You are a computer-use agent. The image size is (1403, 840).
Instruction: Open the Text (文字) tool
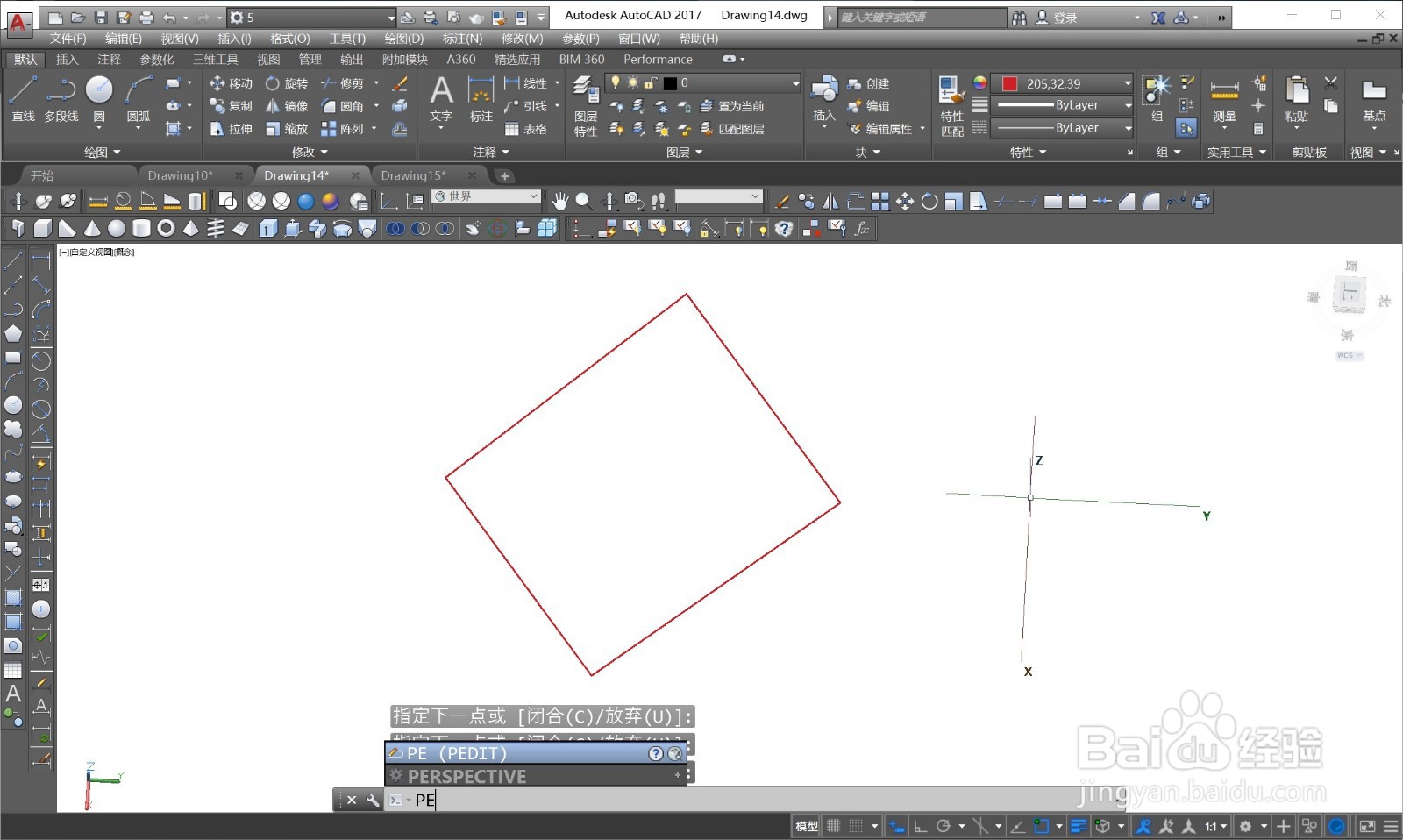click(441, 98)
